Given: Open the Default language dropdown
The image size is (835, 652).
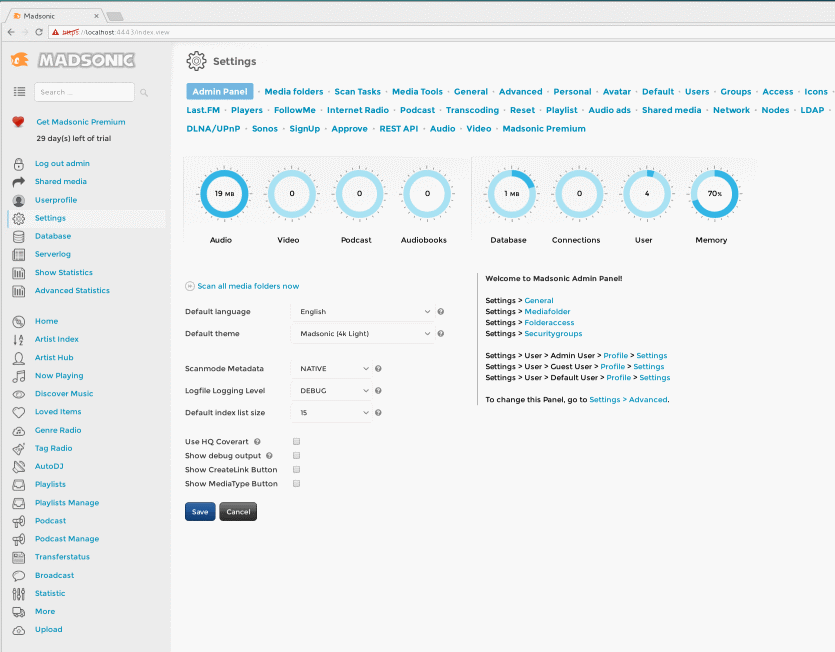Looking at the screenshot, I should pos(362,312).
